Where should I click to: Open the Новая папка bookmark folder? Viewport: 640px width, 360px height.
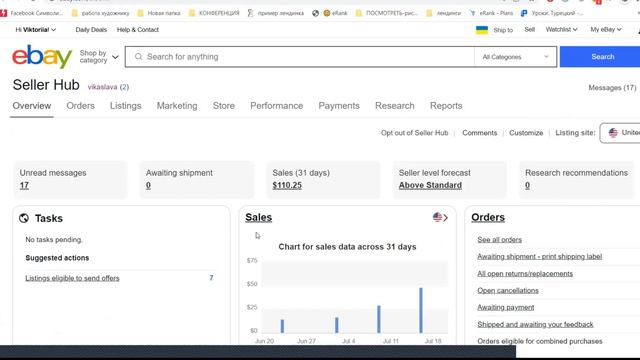click(x=159, y=13)
